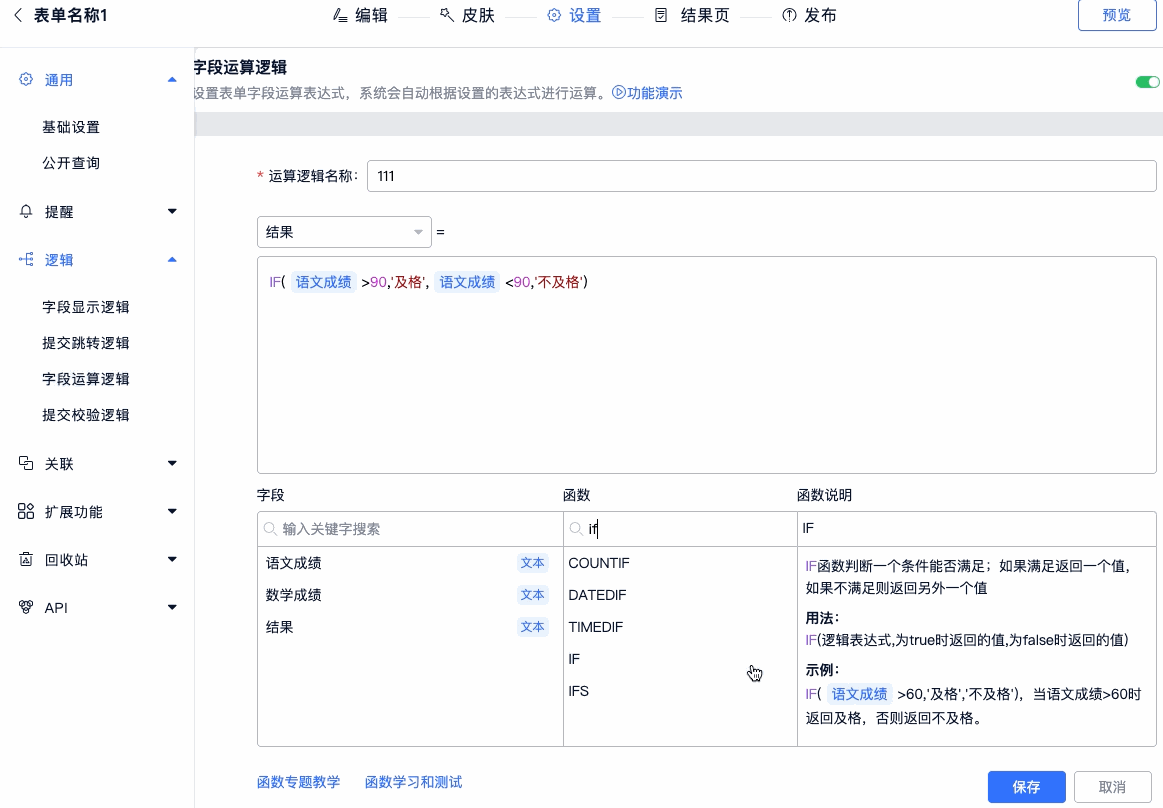Select the IFS function from list
The width and height of the screenshot is (1163, 808).
pos(579,691)
